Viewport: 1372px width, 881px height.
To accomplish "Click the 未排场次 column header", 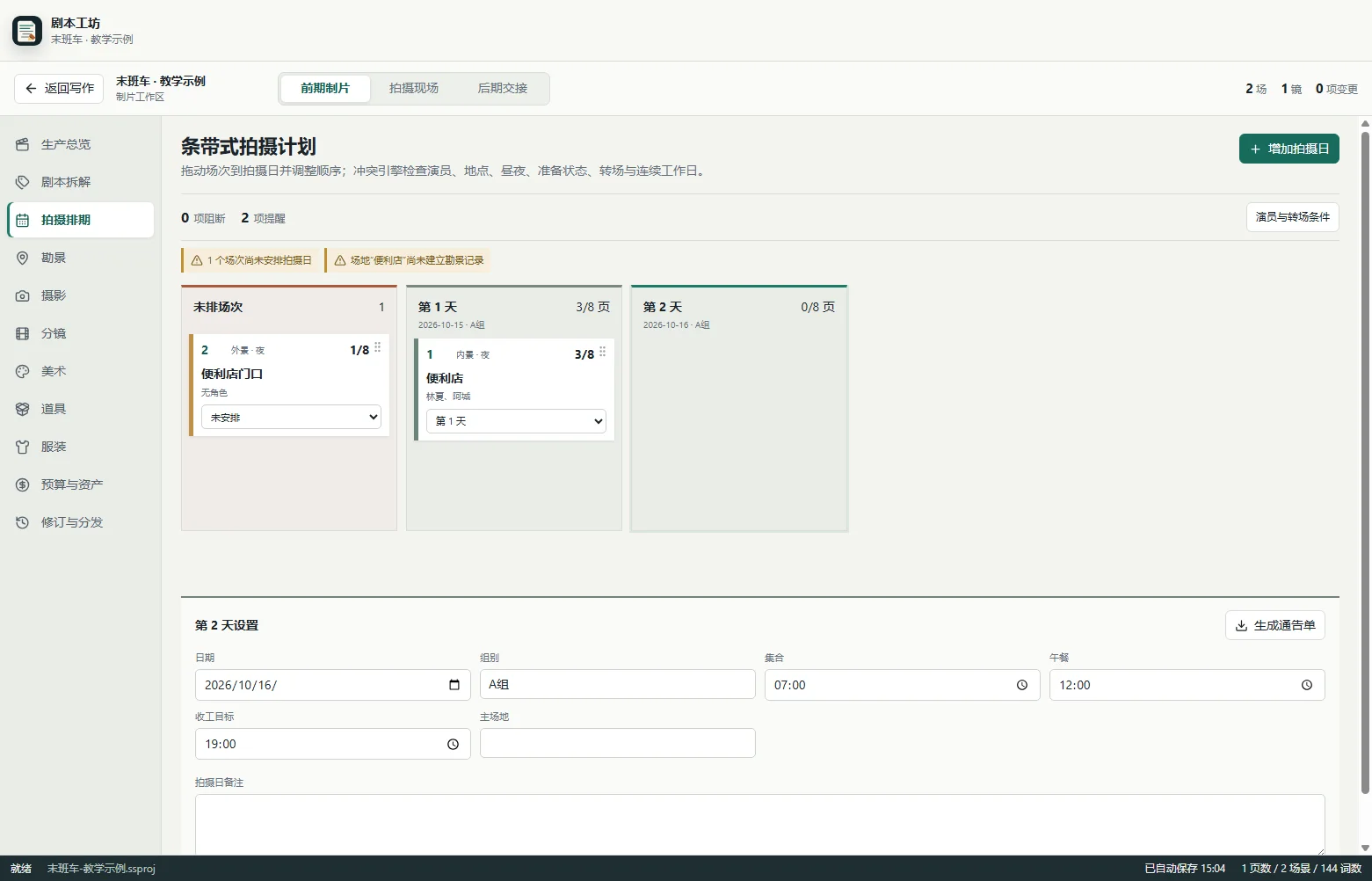I will (289, 307).
